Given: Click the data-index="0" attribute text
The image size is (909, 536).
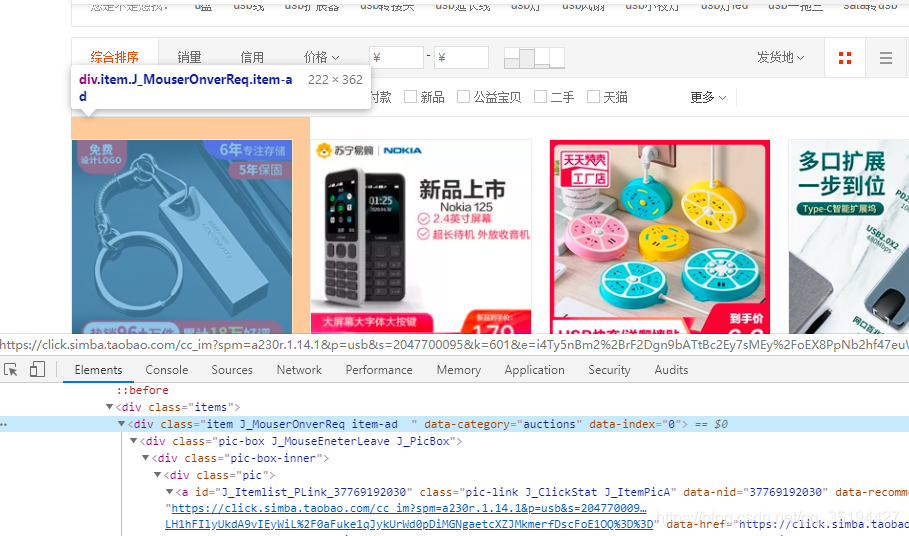Looking at the screenshot, I should [635, 424].
